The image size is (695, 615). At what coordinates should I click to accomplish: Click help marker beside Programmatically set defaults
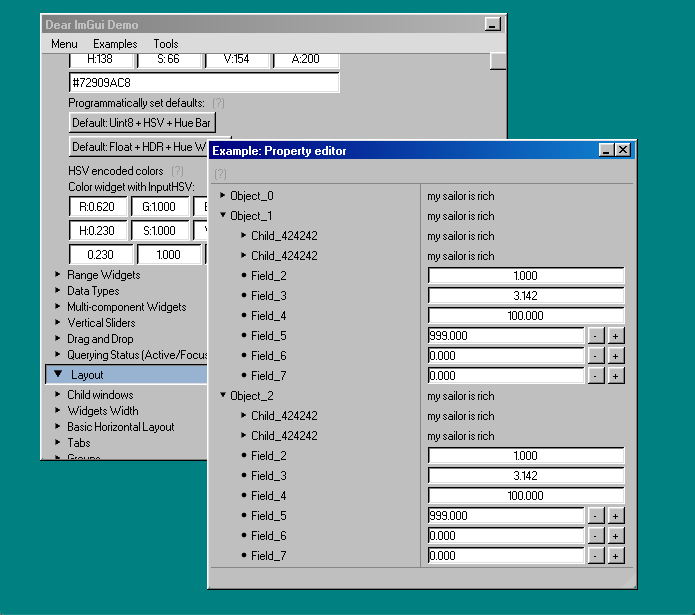coord(218,103)
